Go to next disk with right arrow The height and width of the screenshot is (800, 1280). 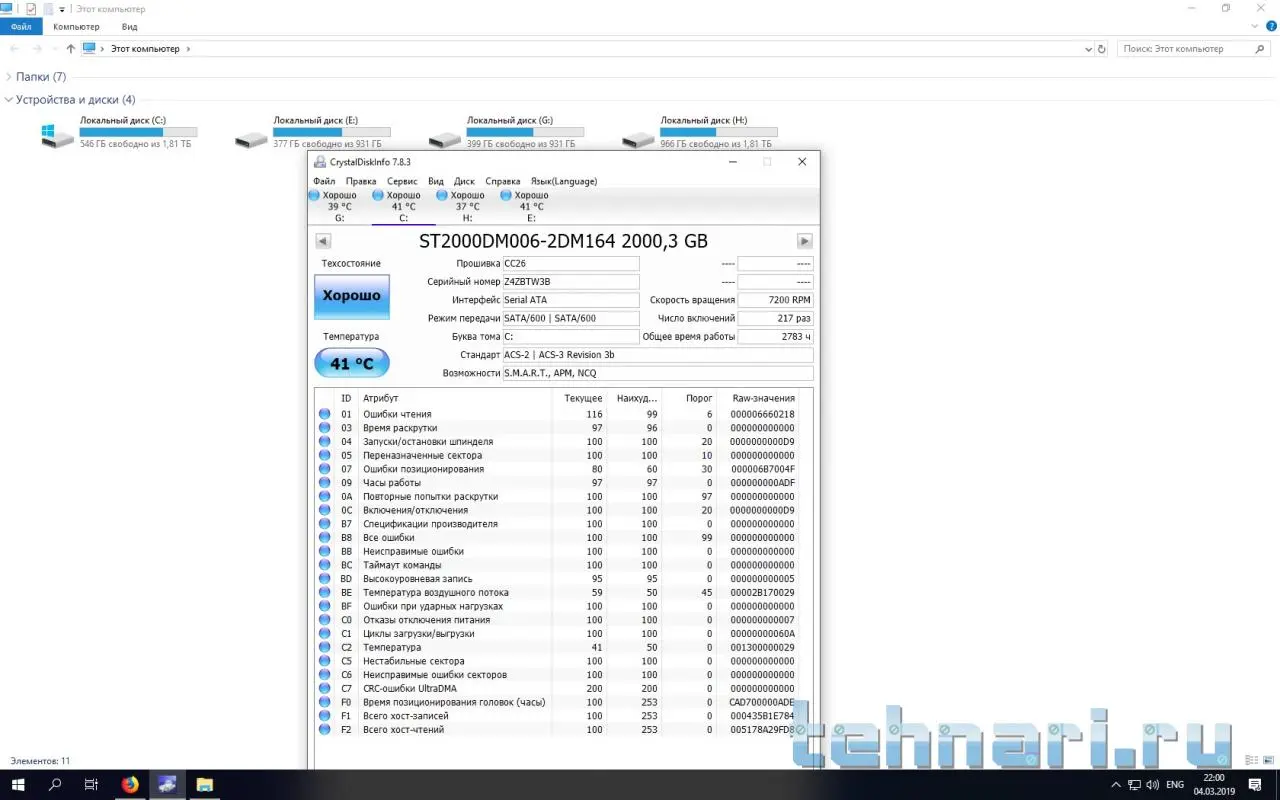[805, 241]
